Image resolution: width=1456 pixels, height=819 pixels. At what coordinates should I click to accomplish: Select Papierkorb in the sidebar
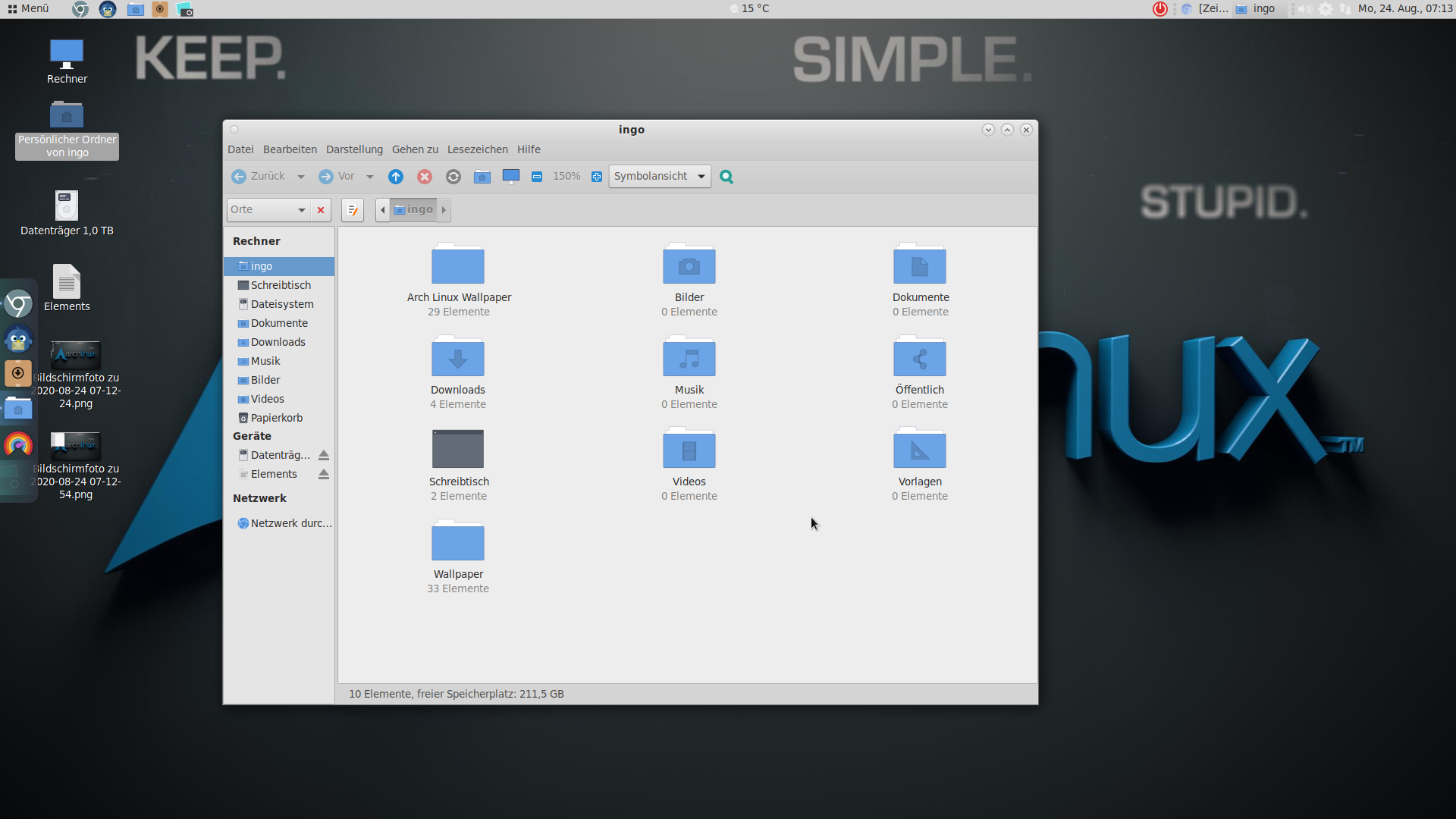[276, 418]
